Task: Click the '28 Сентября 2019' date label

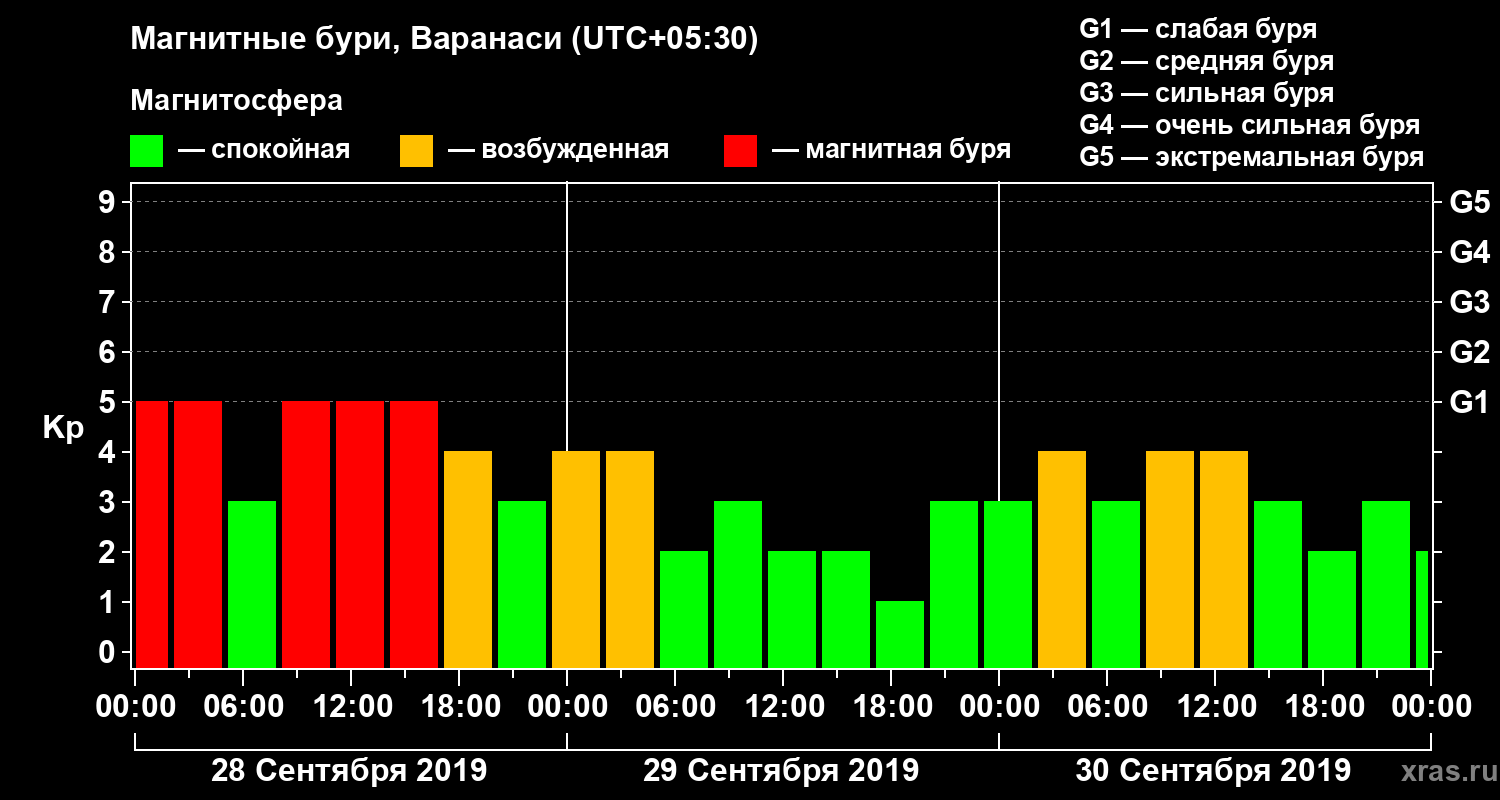Action: 349,771
